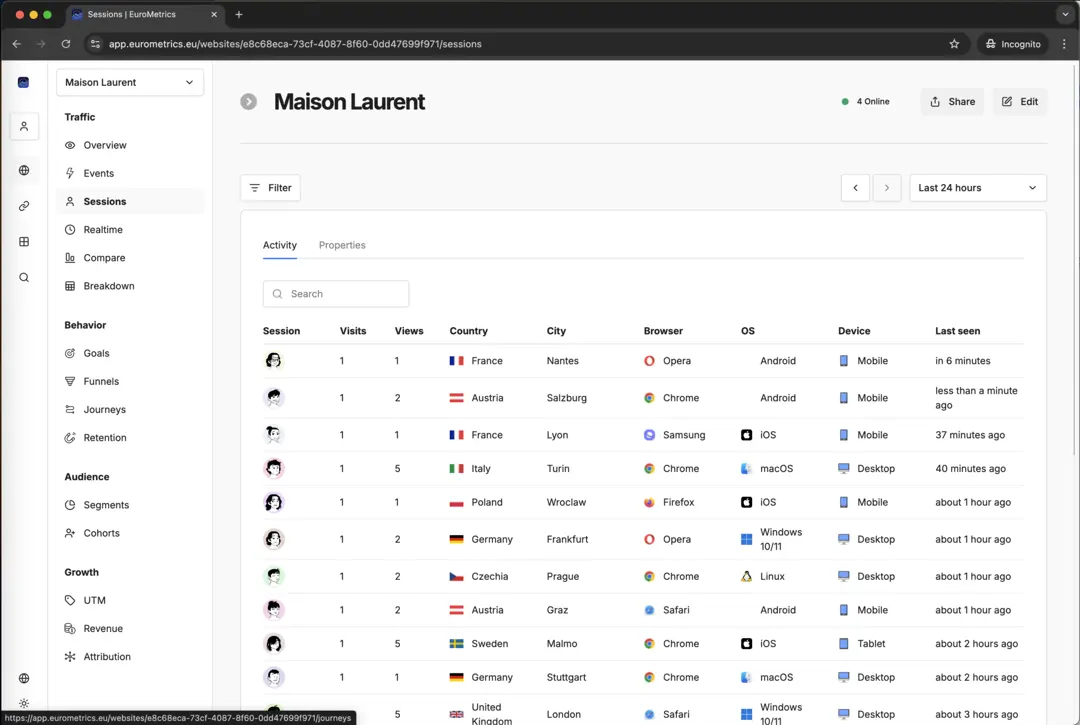The image size is (1080, 725).
Task: Click the Firefox browser cell
Action: click(x=669, y=503)
